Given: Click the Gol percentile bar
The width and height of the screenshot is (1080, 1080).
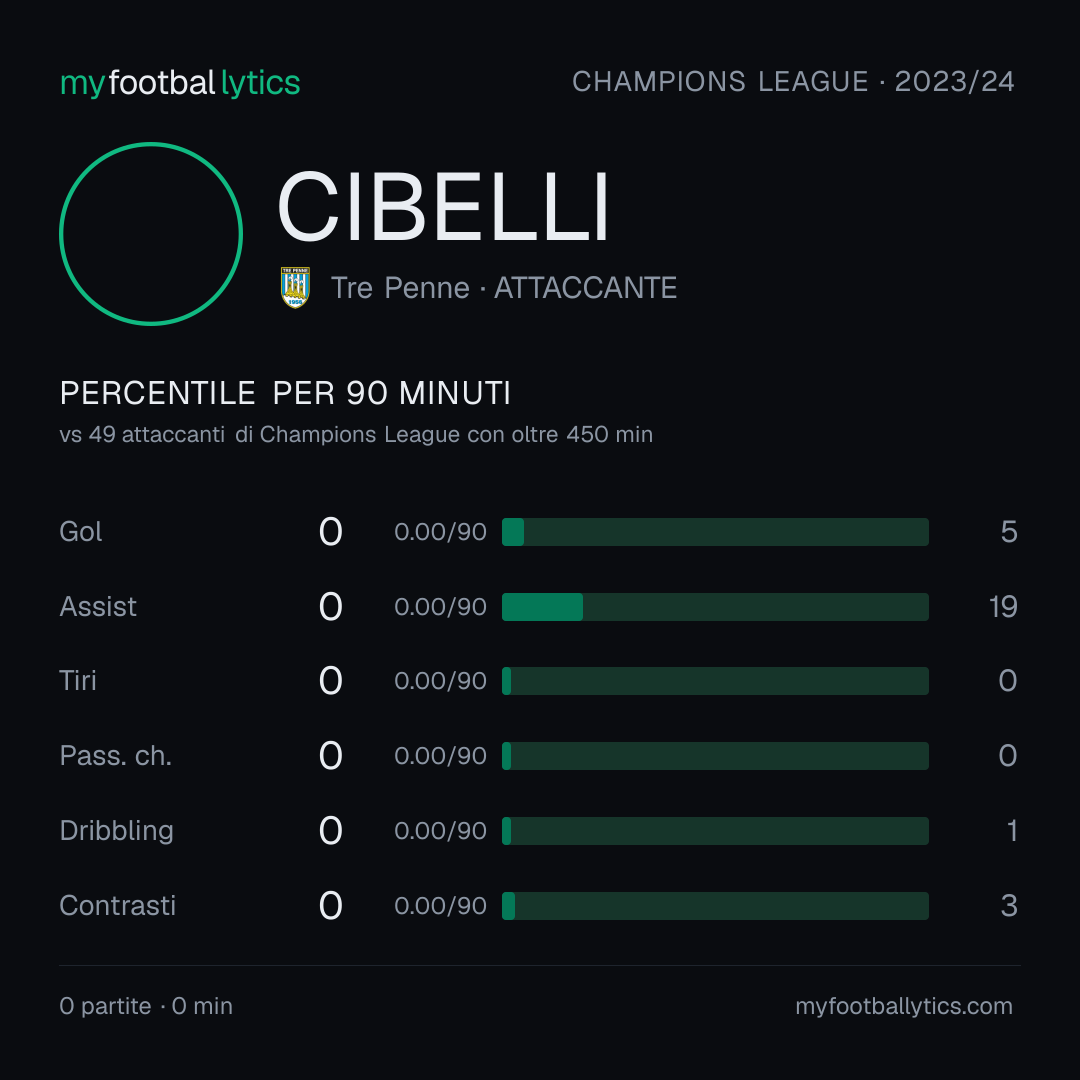Looking at the screenshot, I should 715,532.
